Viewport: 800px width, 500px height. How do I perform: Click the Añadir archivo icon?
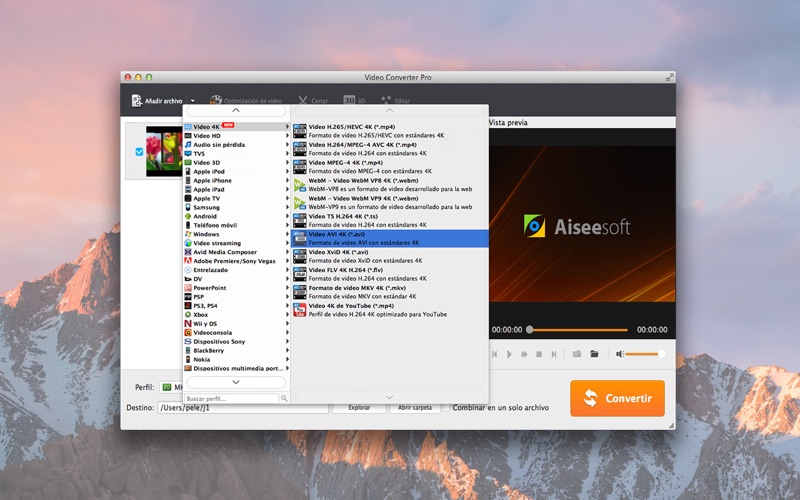pos(136,101)
